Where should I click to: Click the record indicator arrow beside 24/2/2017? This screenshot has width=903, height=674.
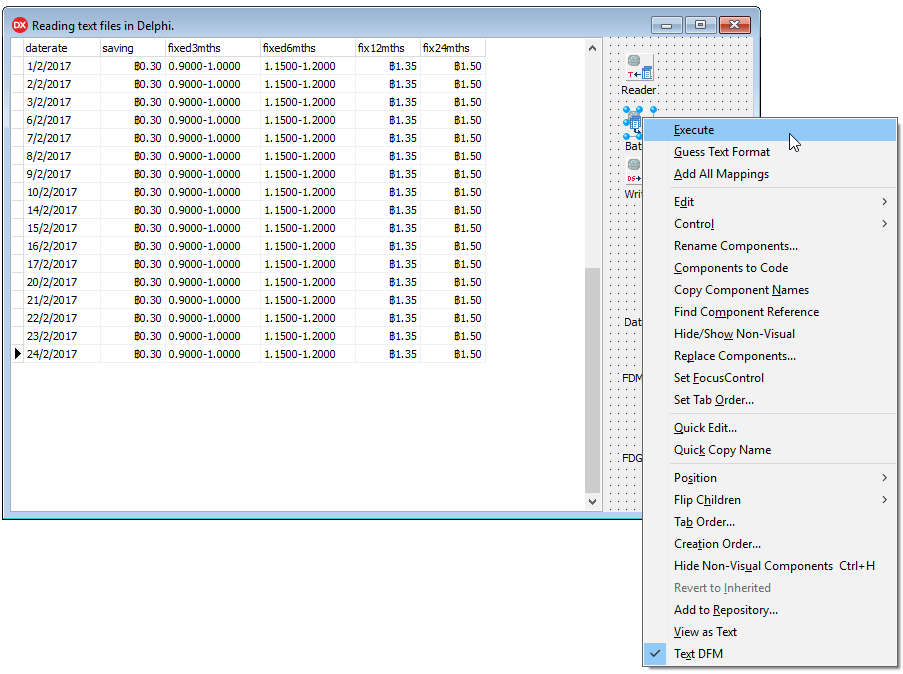(x=17, y=353)
